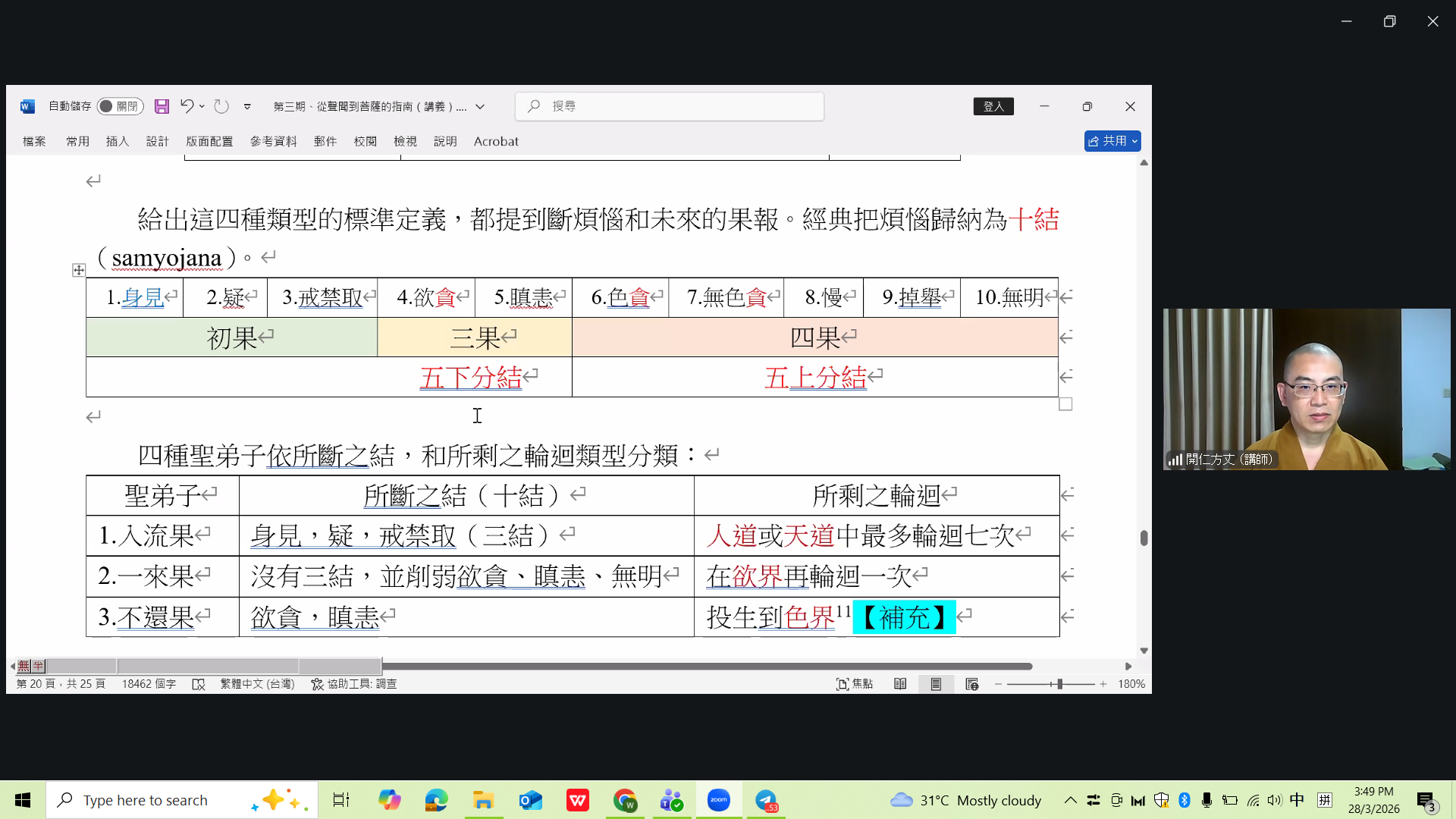Click the Save icon in title bar
The height and width of the screenshot is (819, 1456).
tap(162, 106)
